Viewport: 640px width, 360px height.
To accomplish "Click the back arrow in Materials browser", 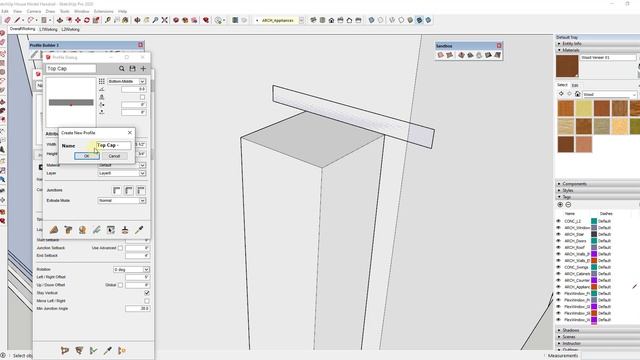I will click(561, 94).
